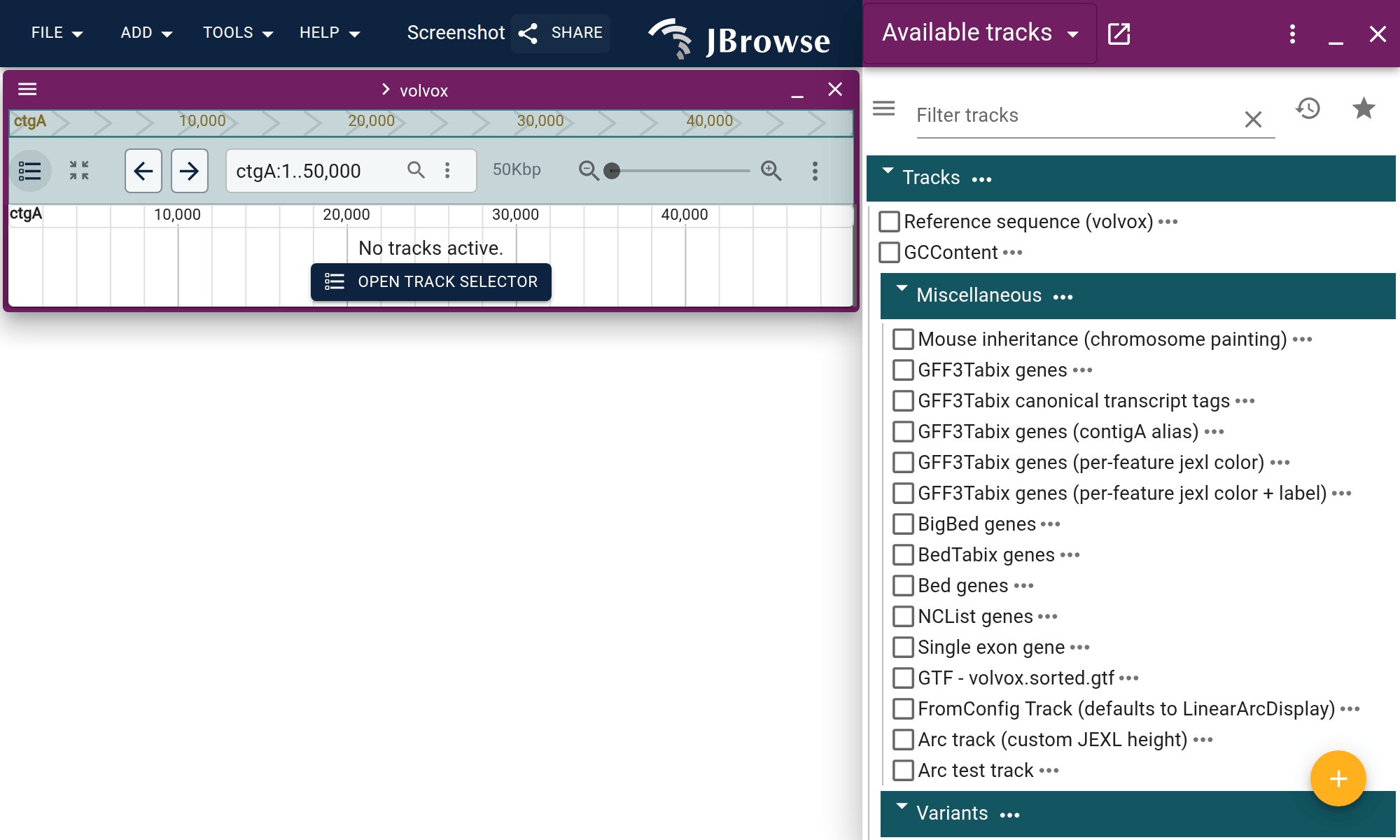Viewport: 1400px width, 840px height.
Task: Toggle the track selector list icon
Action: coord(30,171)
